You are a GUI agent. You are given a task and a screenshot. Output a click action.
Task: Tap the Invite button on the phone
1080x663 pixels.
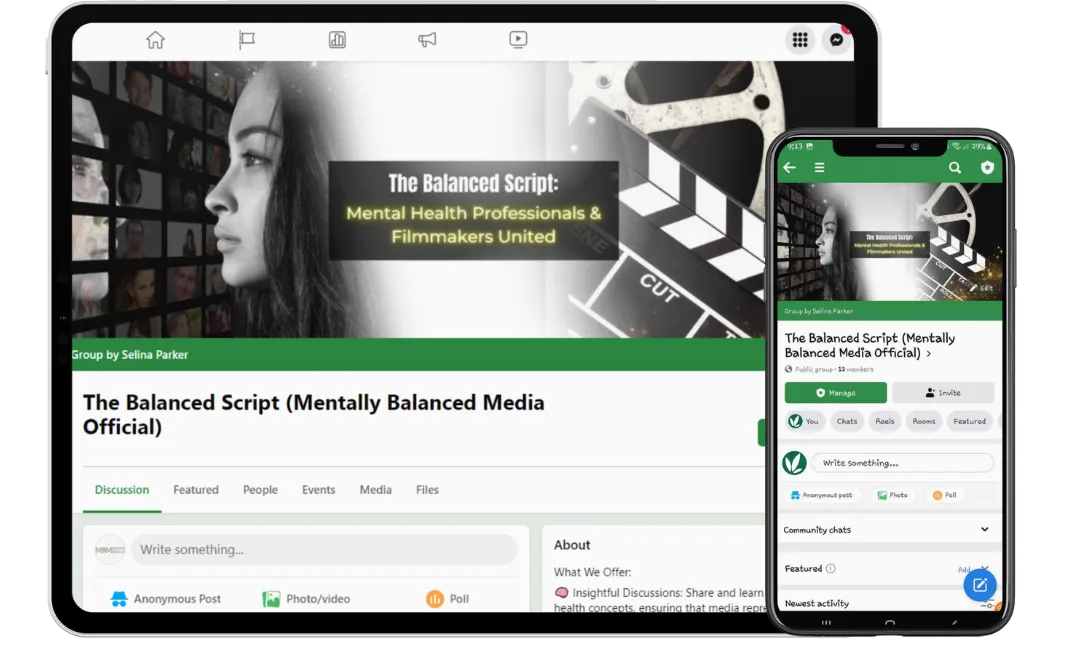[x=943, y=393]
